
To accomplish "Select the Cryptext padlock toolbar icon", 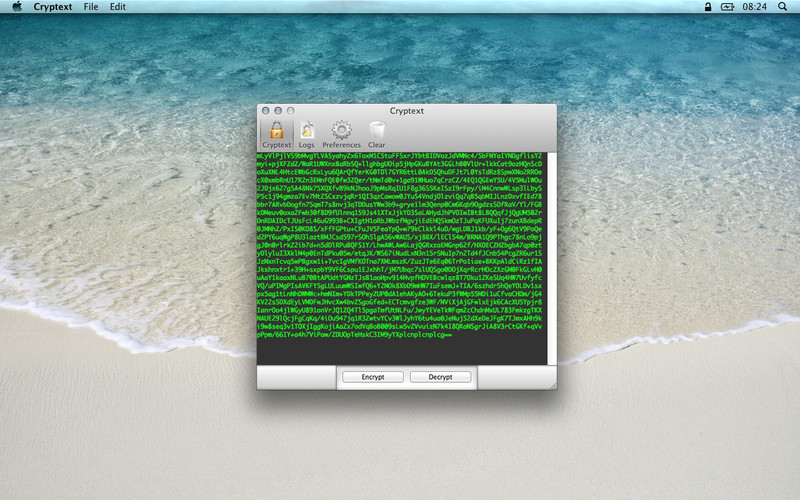I will pos(277,131).
